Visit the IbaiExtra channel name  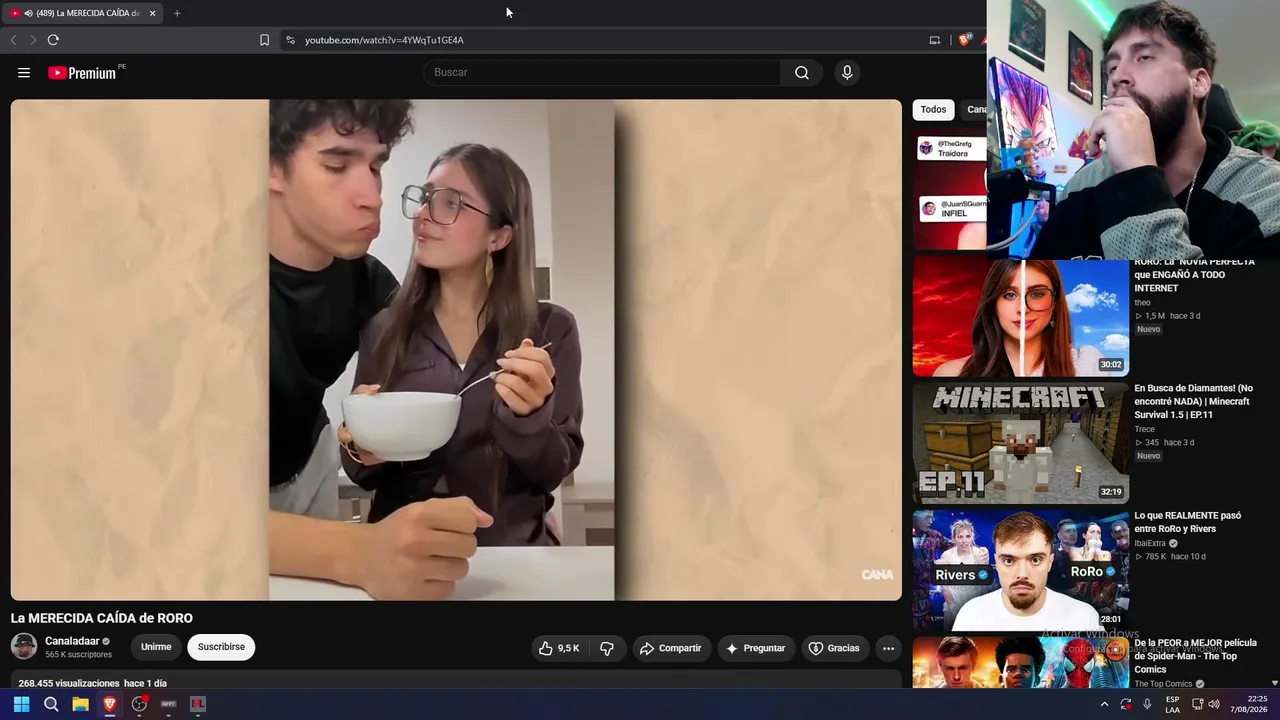1150,543
